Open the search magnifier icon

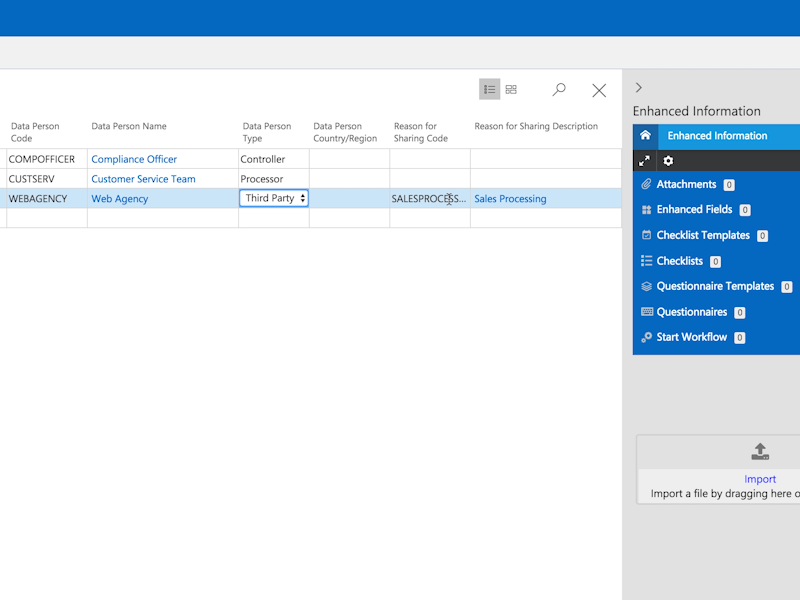pyautogui.click(x=559, y=90)
